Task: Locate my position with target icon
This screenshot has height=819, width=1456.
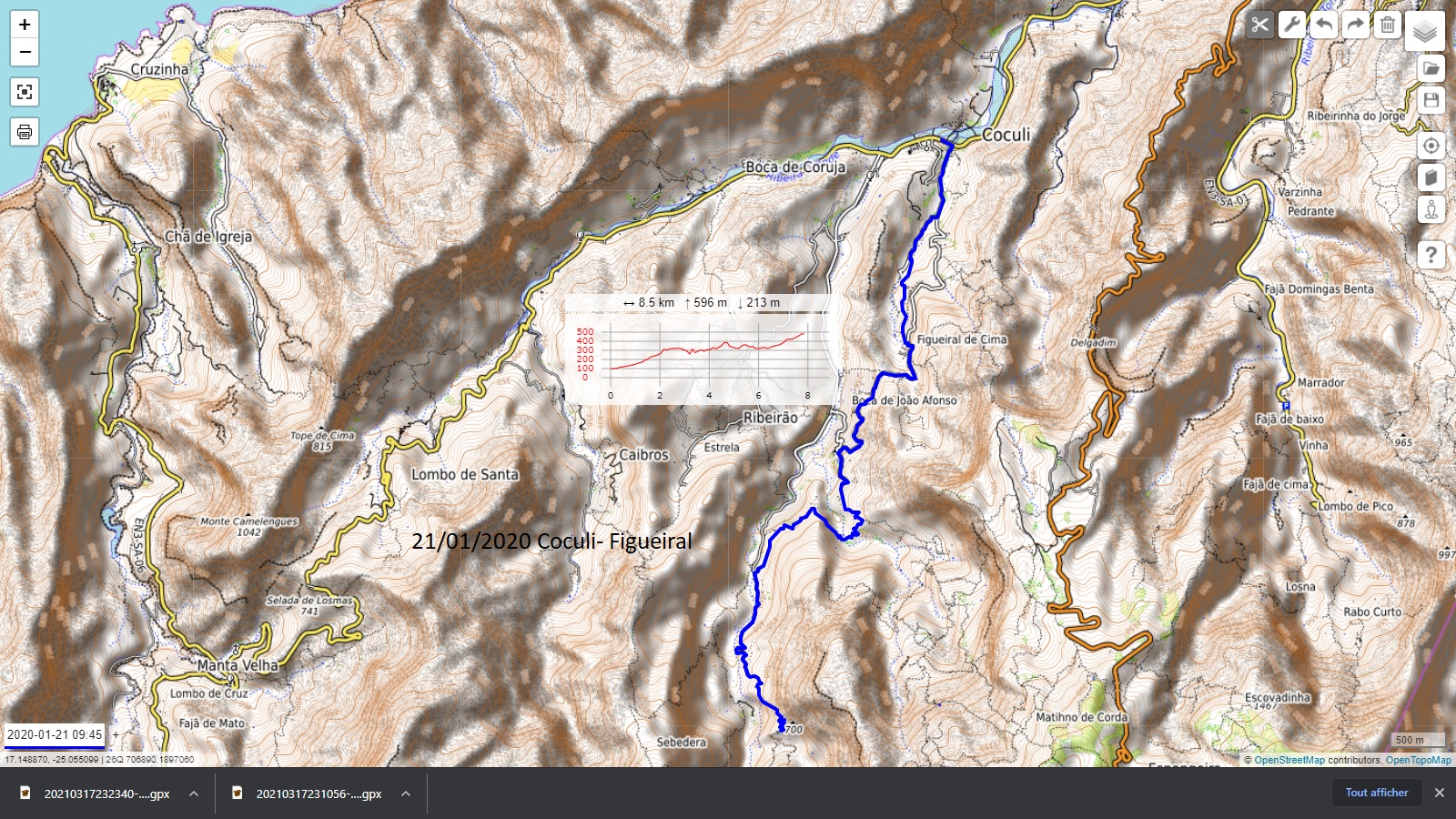Action: tap(1431, 146)
